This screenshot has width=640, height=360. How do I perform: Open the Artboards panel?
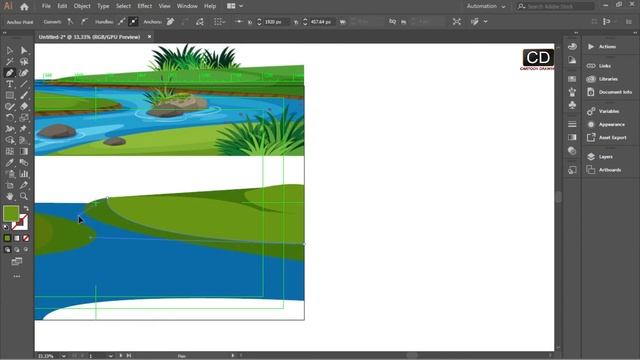(609, 170)
